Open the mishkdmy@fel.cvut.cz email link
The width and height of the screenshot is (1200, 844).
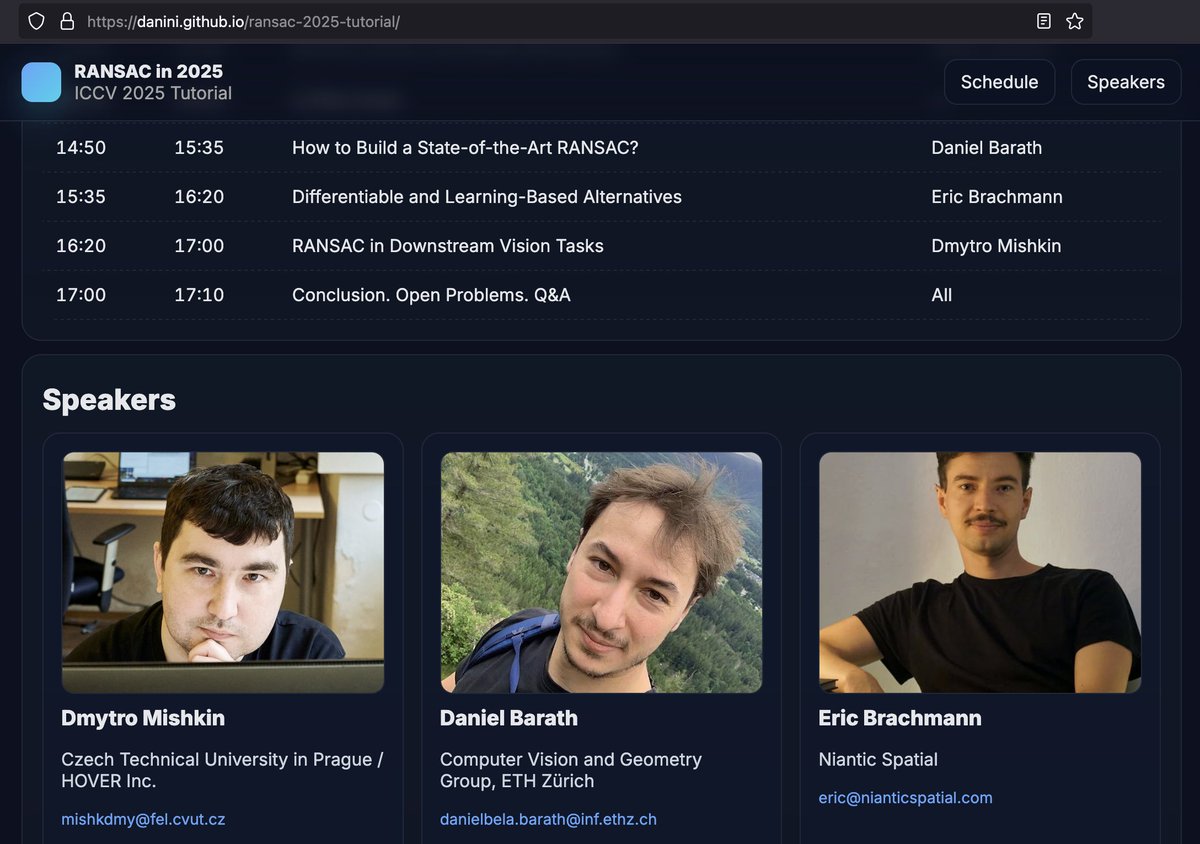point(144,818)
